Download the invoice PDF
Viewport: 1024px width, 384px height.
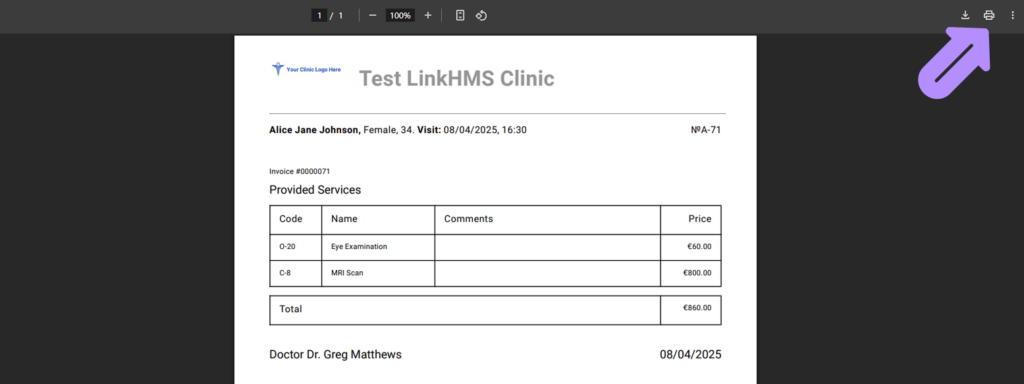click(x=965, y=15)
